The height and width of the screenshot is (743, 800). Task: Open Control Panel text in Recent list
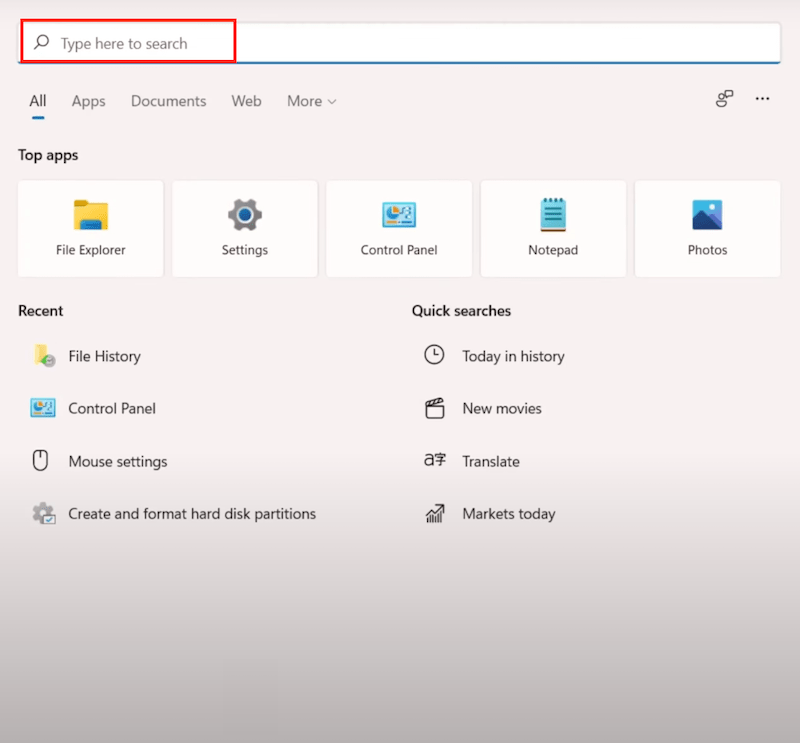click(112, 409)
